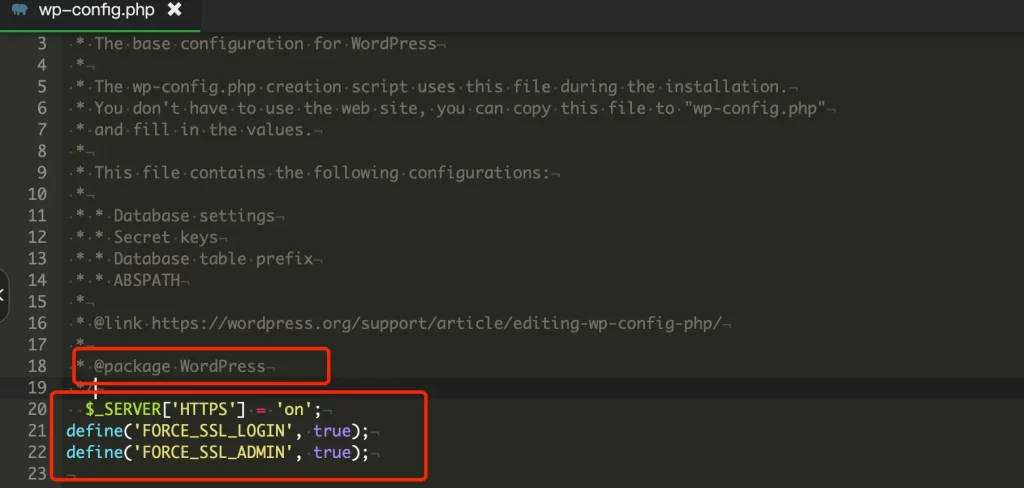
Task: Click the 'on' string value on line 20
Action: [x=294, y=410]
